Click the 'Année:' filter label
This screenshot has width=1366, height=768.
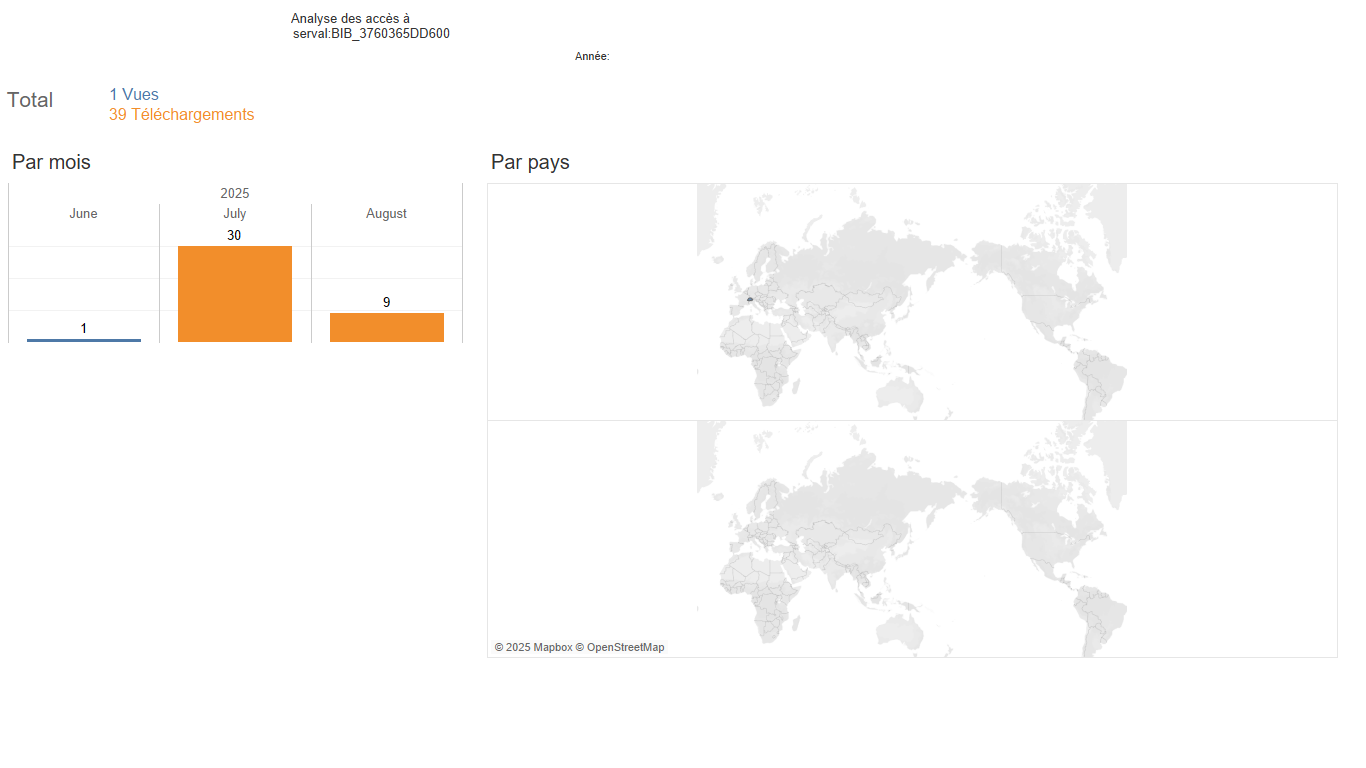(x=592, y=57)
